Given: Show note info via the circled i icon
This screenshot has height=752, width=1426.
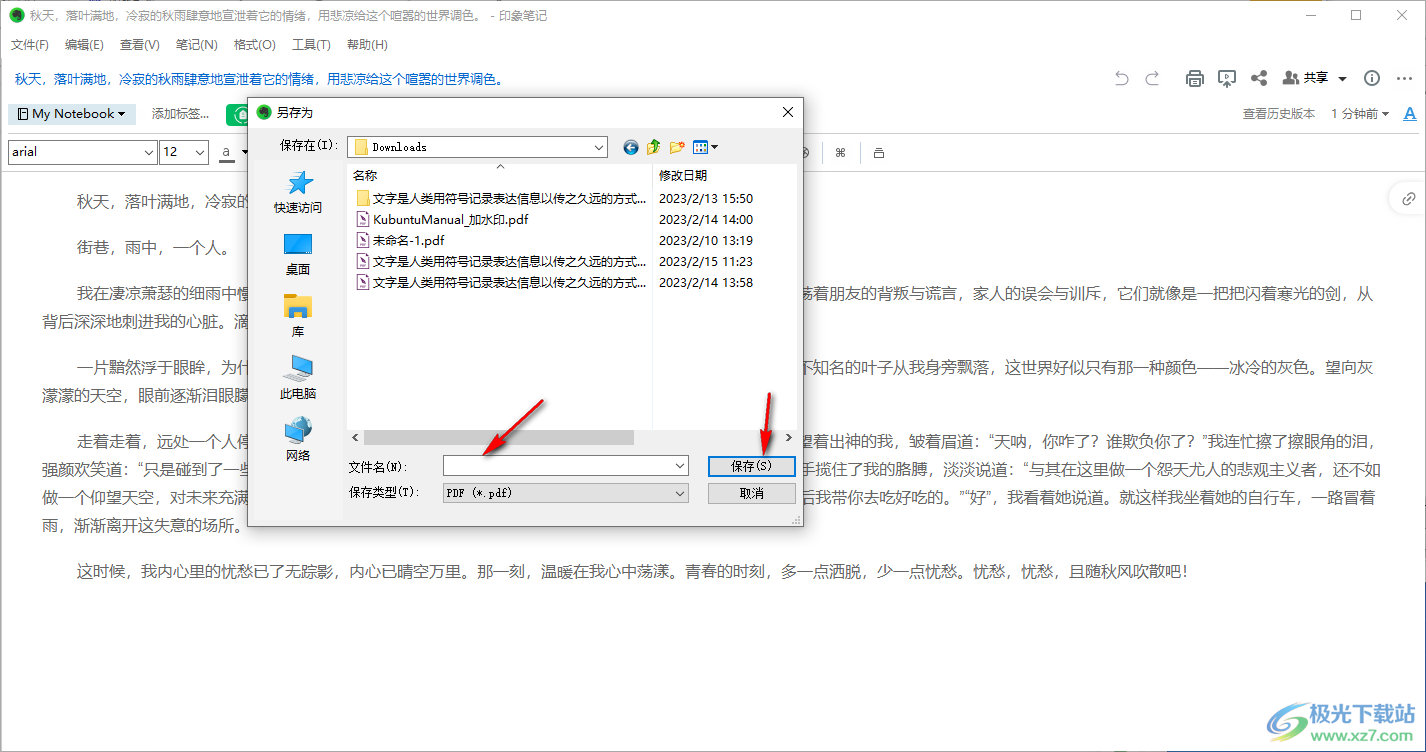Looking at the screenshot, I should pyautogui.click(x=1372, y=78).
